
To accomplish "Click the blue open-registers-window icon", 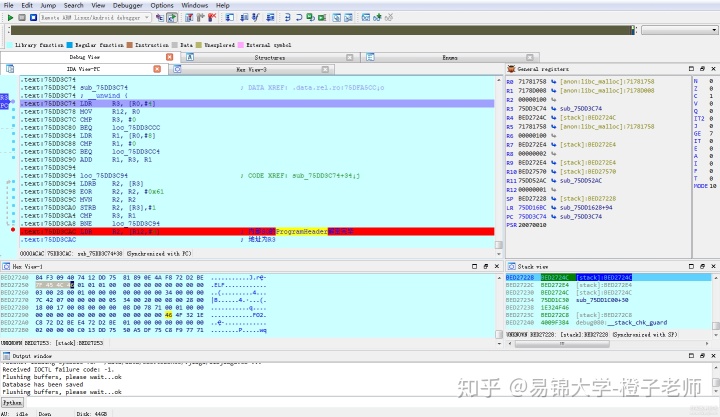I will tap(230, 17).
